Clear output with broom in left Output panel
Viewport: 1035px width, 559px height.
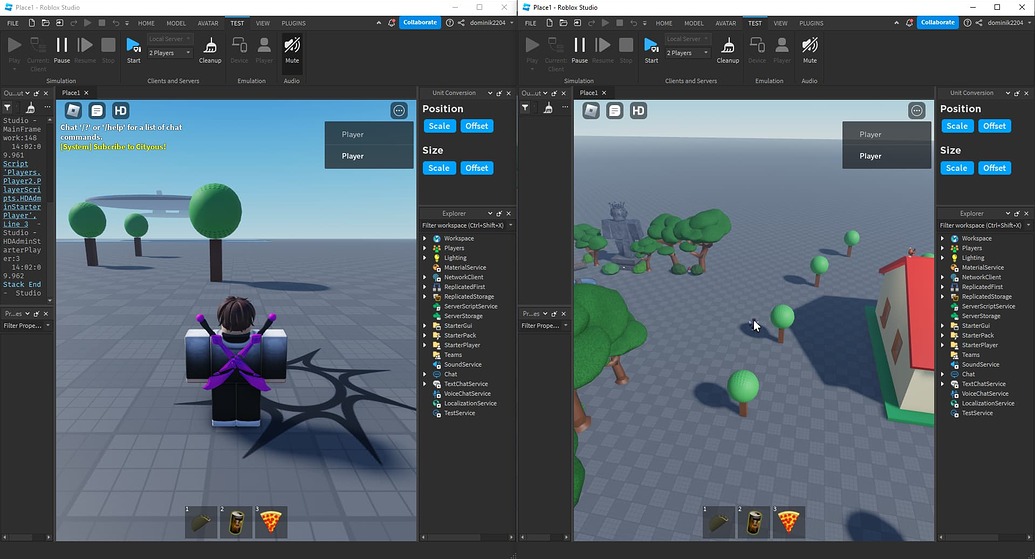coord(30,107)
